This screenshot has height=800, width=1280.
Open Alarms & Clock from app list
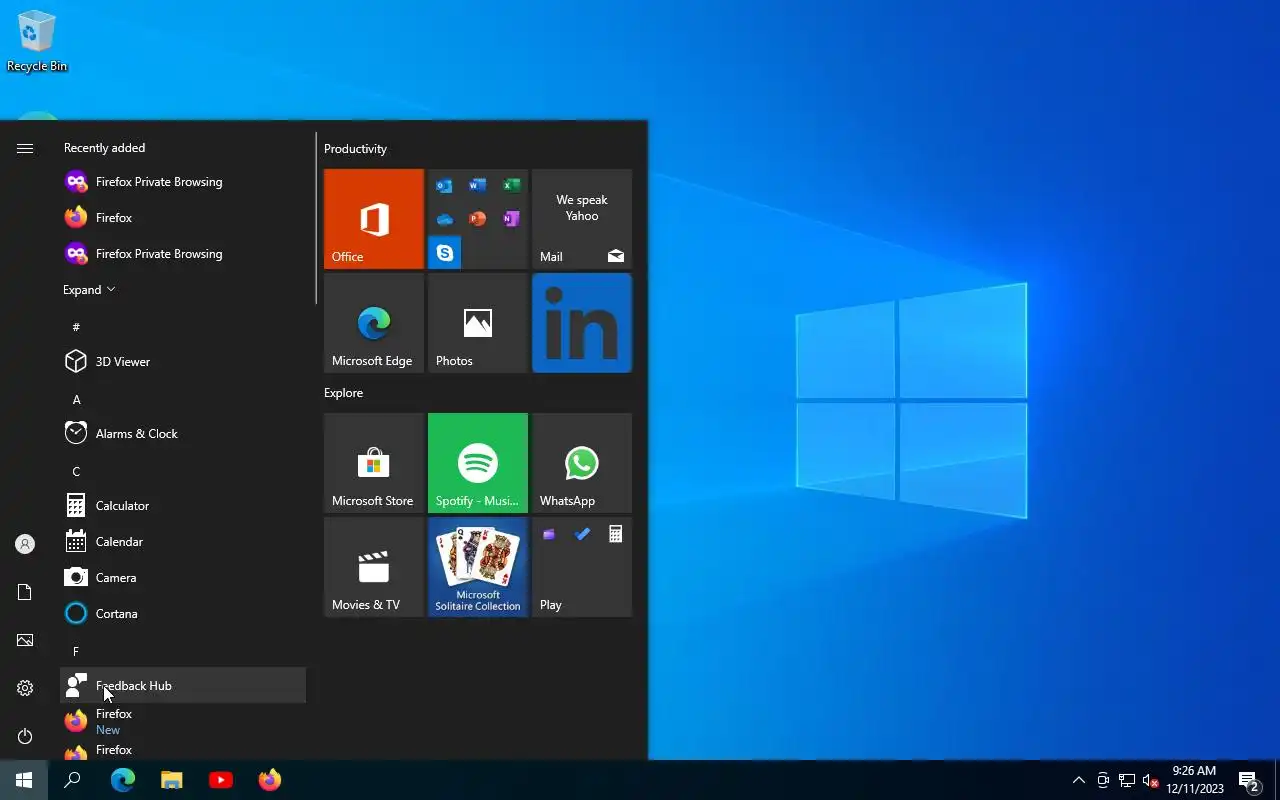pyautogui.click(x=183, y=434)
